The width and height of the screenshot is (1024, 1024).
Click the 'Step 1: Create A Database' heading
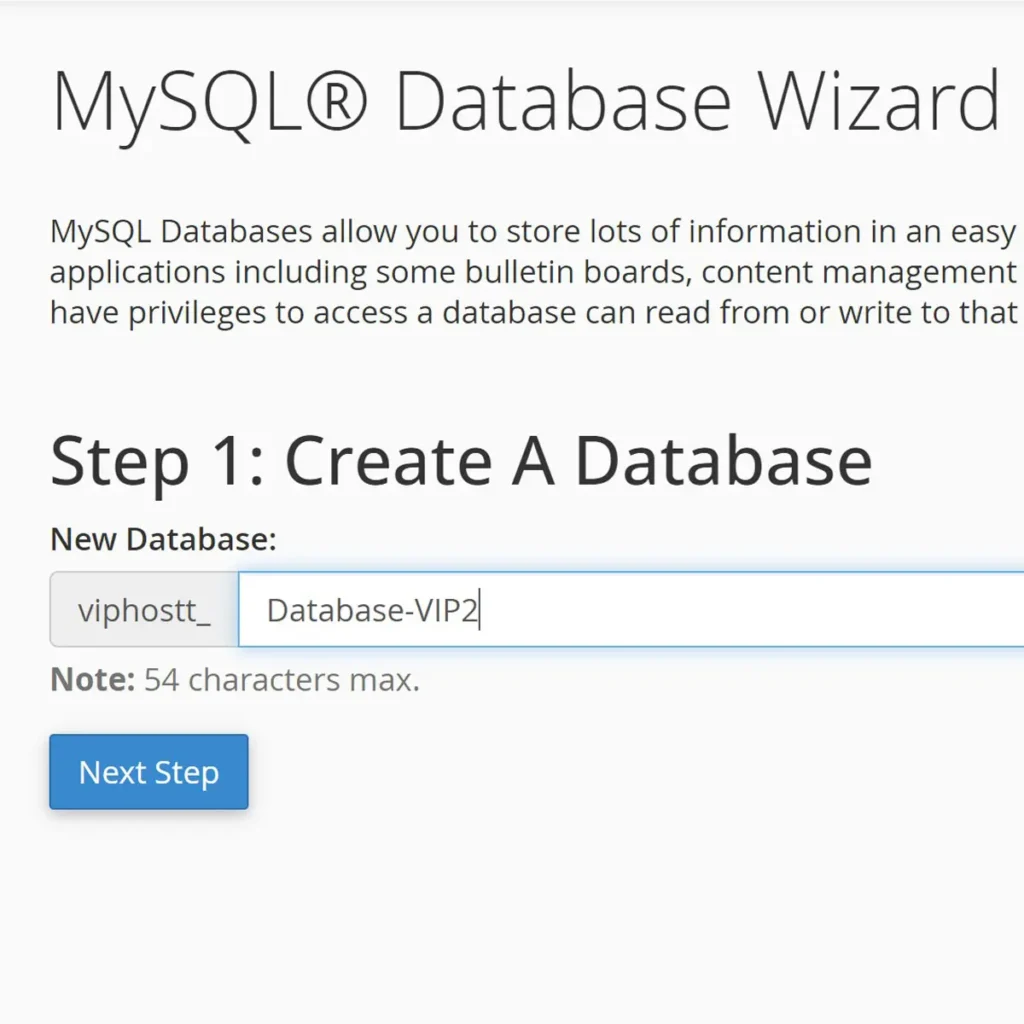point(461,462)
